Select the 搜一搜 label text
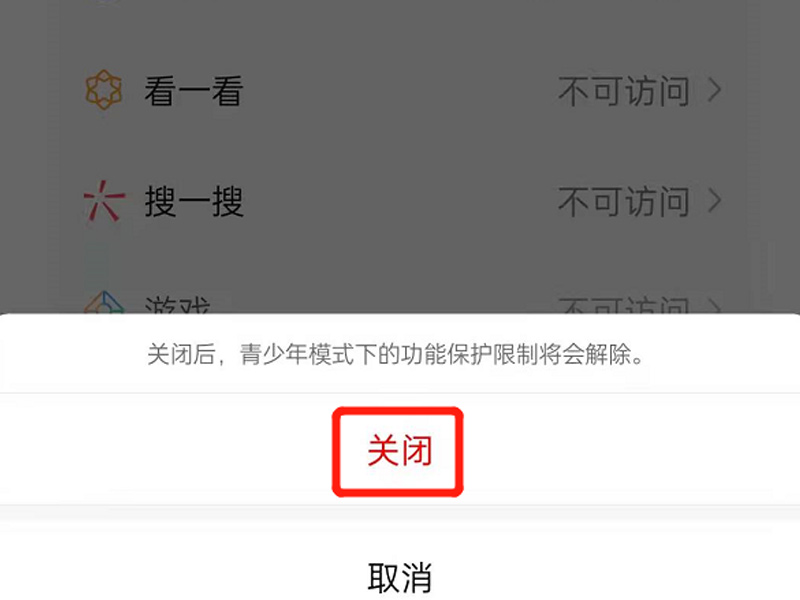The image size is (800, 600). [x=194, y=201]
